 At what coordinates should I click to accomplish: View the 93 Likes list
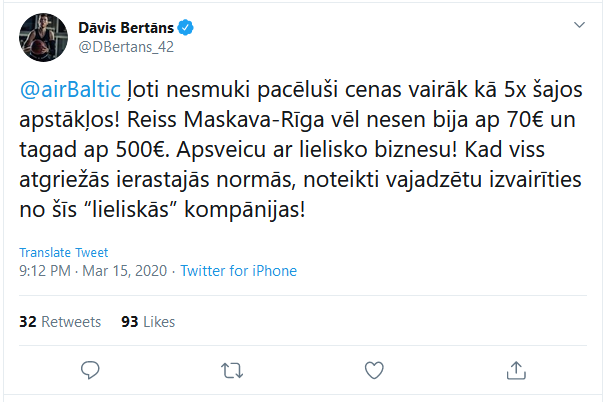[x=148, y=322]
